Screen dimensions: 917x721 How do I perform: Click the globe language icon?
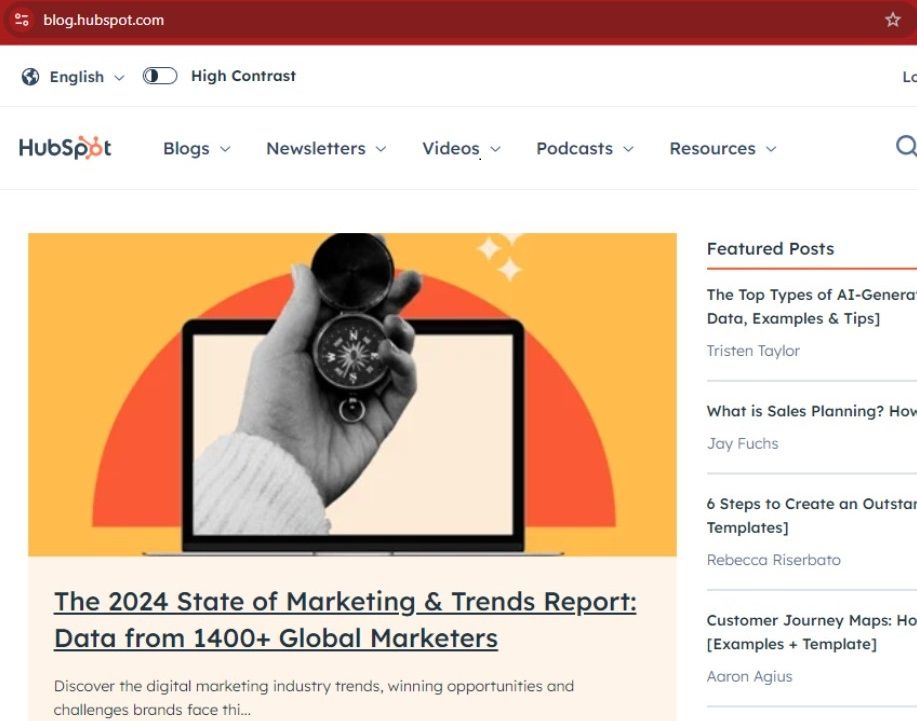[x=30, y=77]
